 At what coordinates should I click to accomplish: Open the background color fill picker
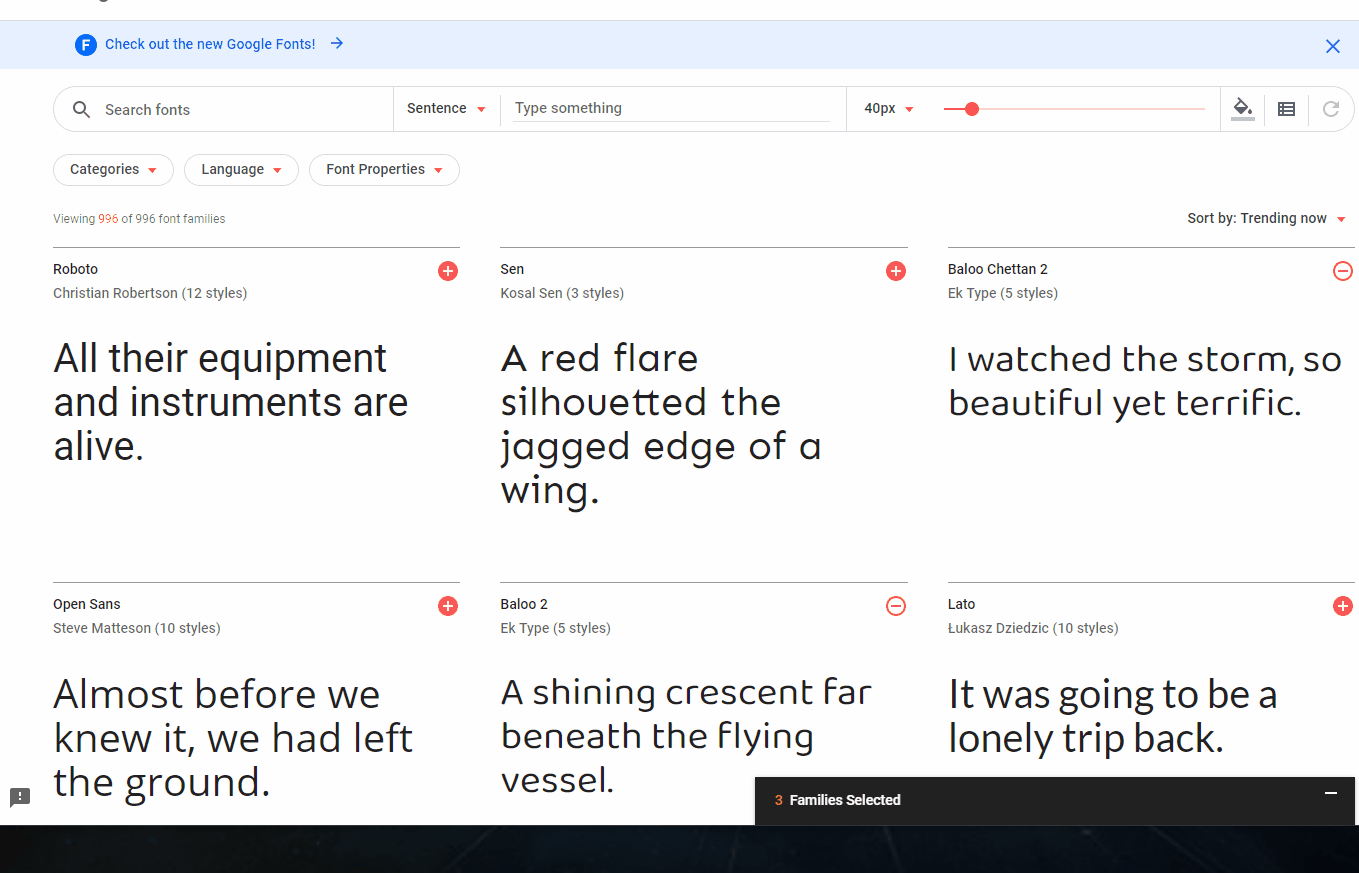click(x=1243, y=109)
